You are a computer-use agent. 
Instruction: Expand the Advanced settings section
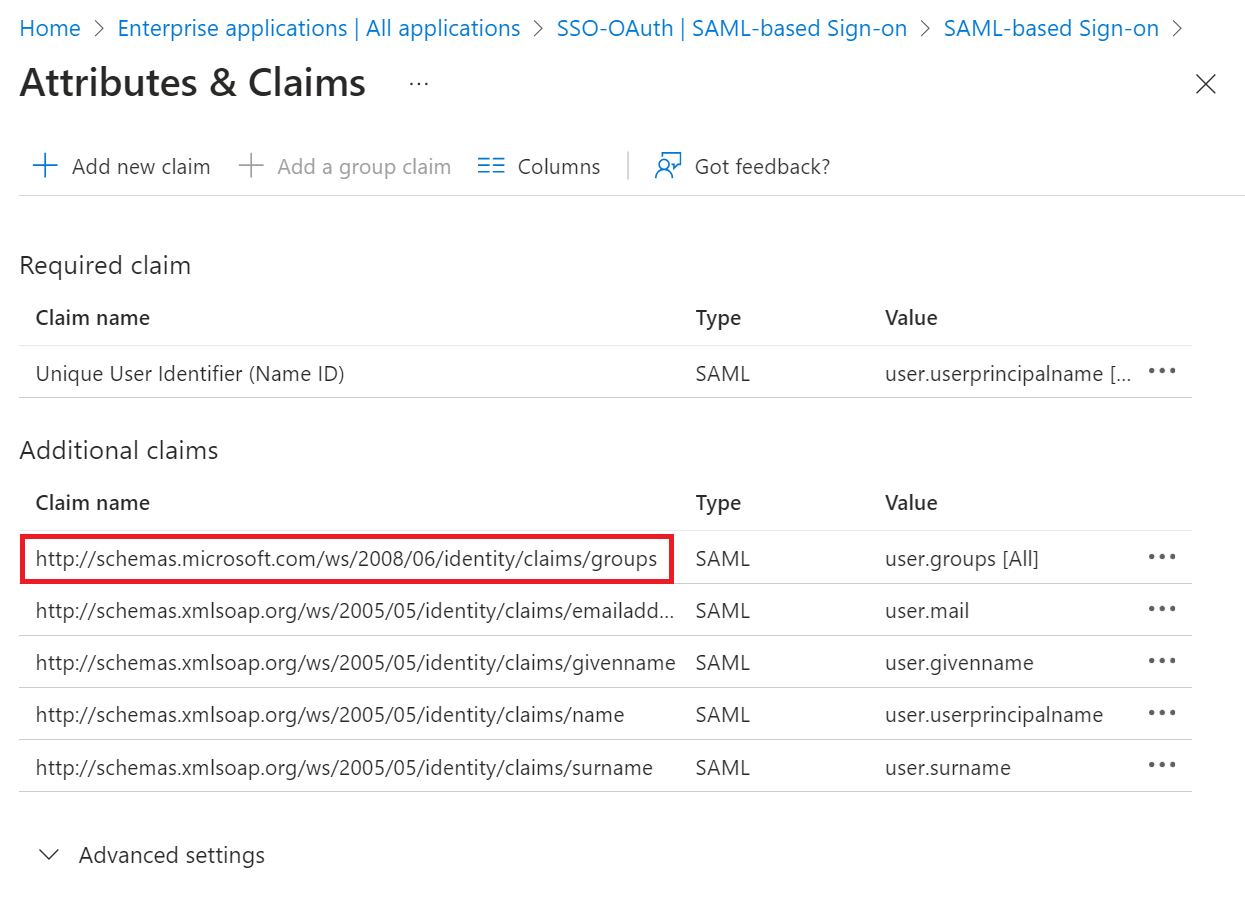click(49, 855)
